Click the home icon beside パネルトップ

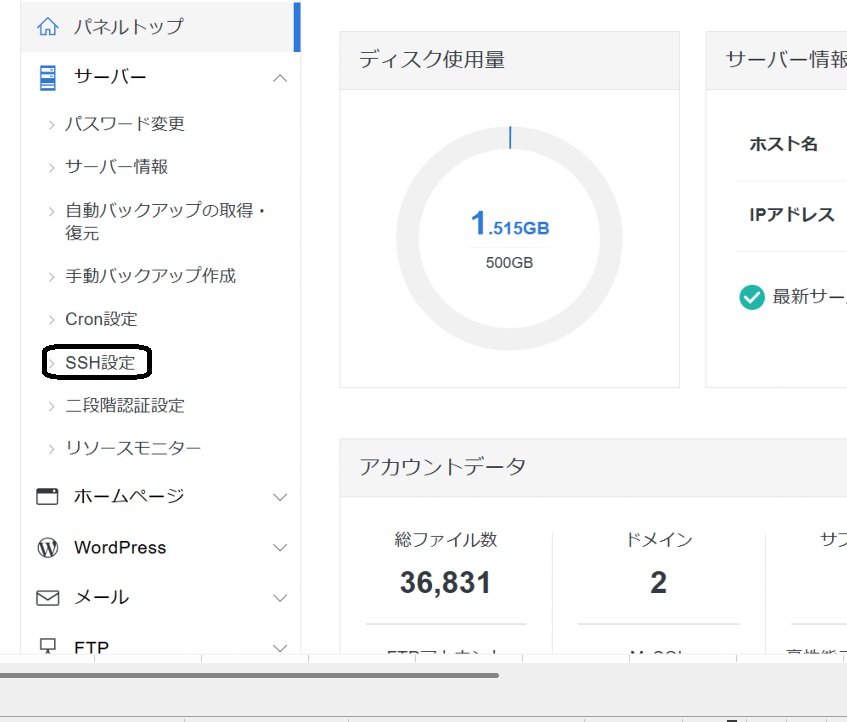[x=47, y=27]
